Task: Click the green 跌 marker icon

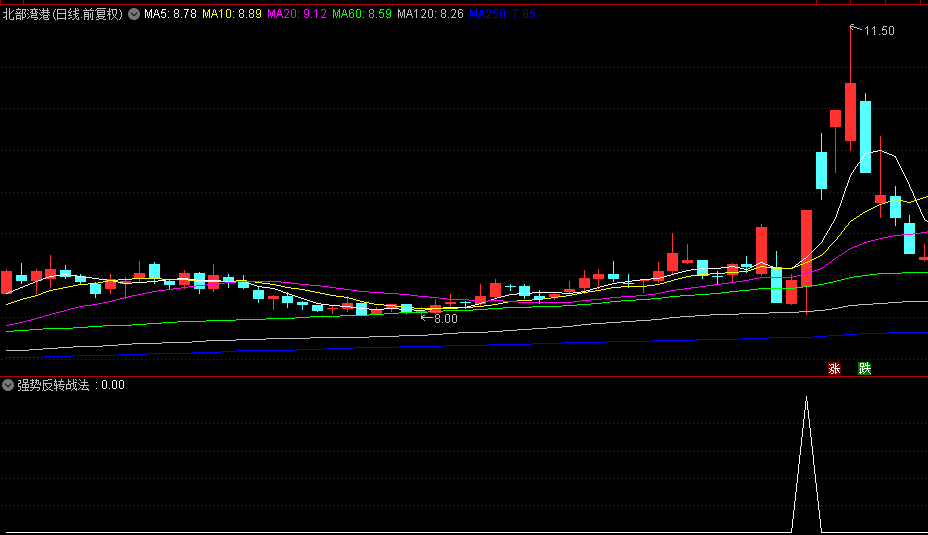Action: click(x=864, y=368)
